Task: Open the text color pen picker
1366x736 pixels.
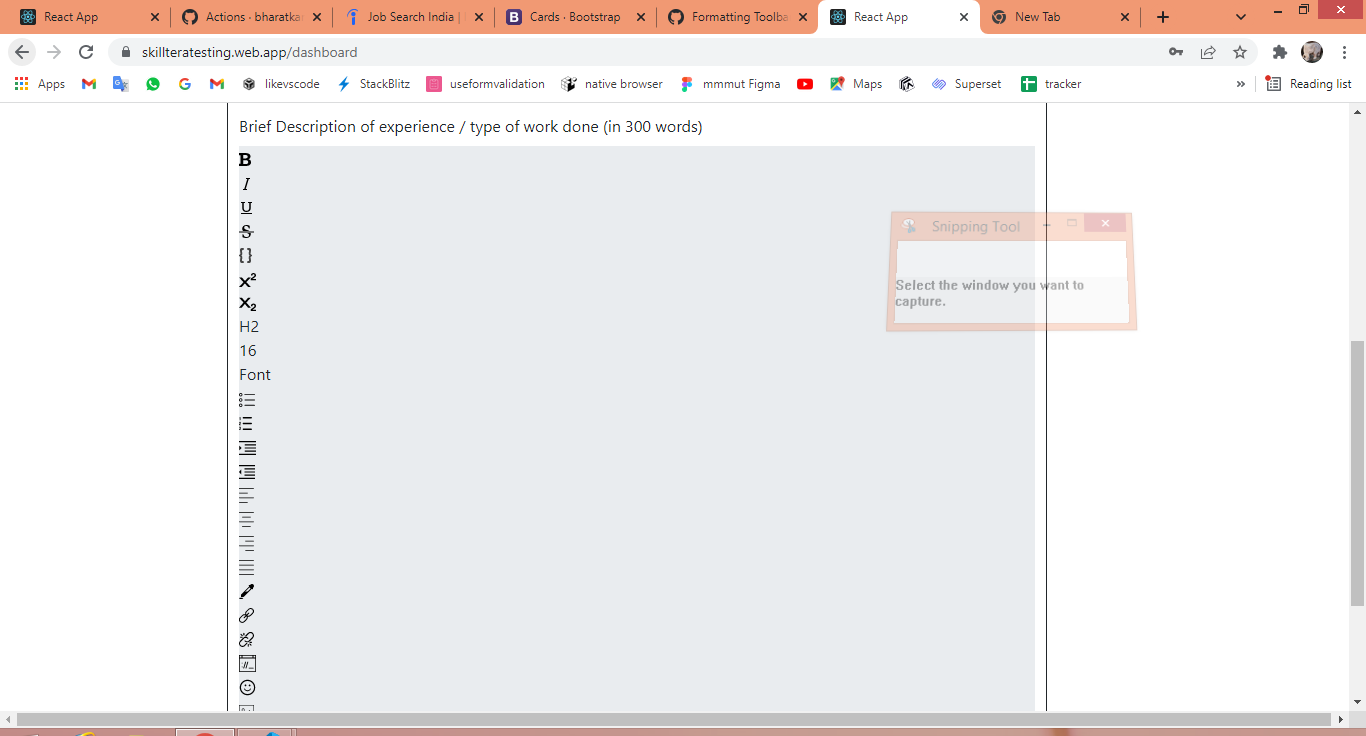Action: click(x=246, y=591)
